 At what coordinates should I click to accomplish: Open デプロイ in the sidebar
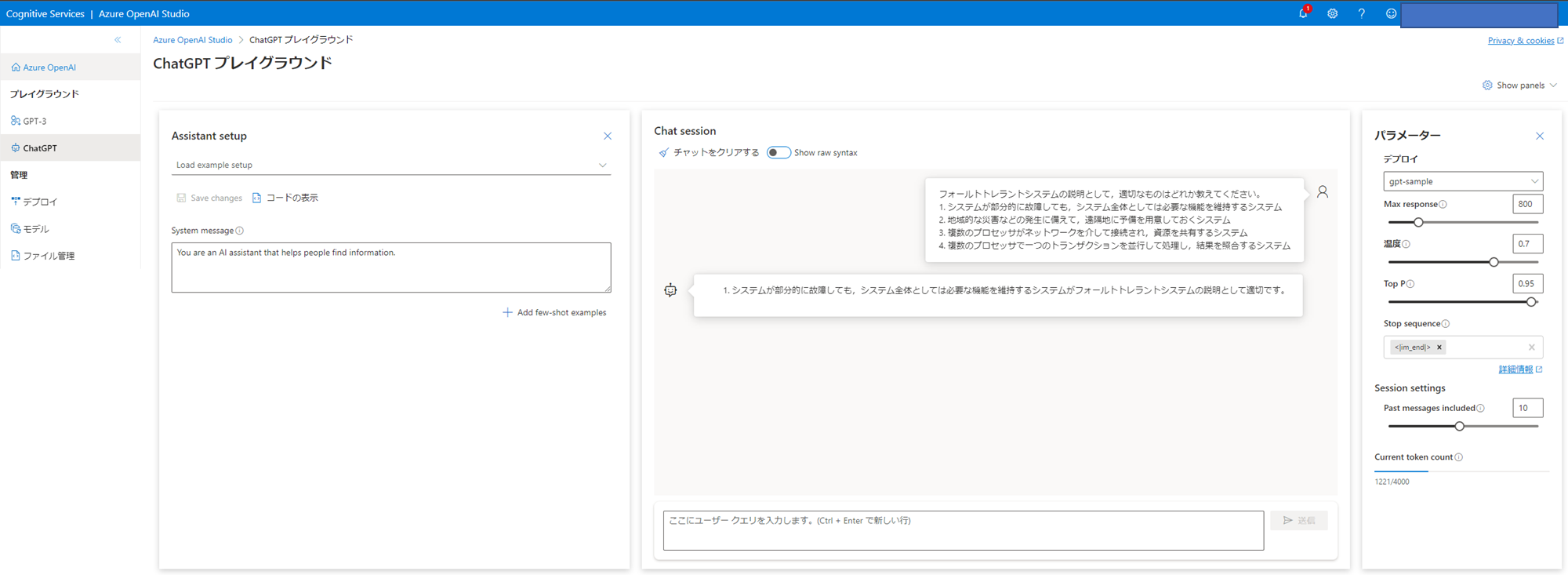[70, 202]
